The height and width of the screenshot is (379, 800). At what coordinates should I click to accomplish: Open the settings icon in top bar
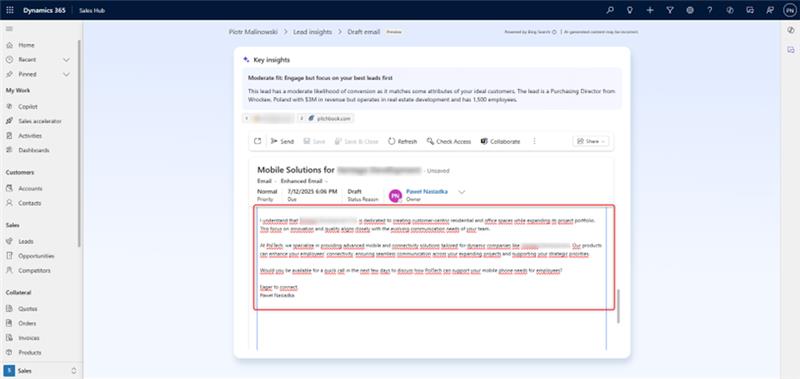tap(690, 10)
